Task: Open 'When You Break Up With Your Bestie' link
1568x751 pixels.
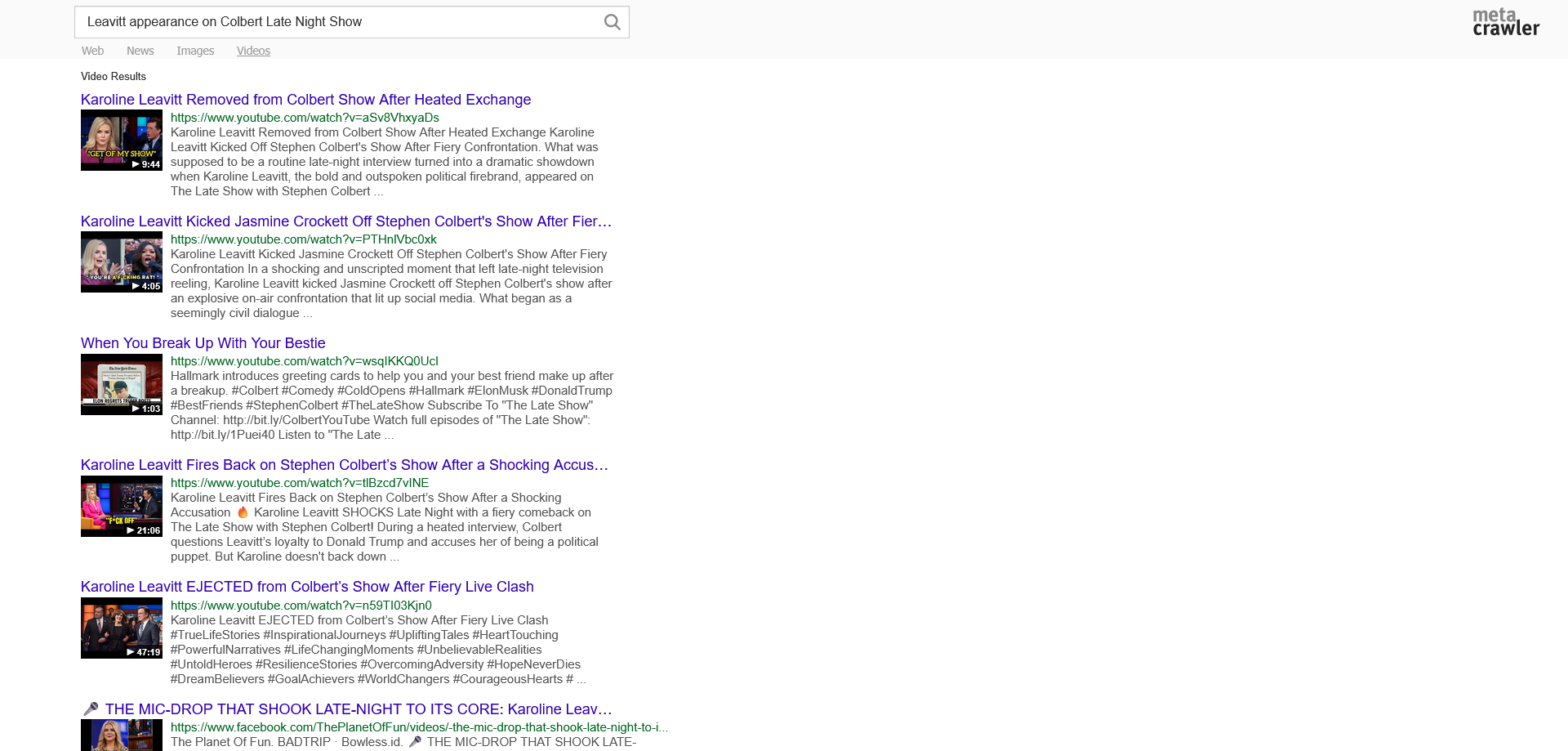Action: pyautogui.click(x=203, y=343)
